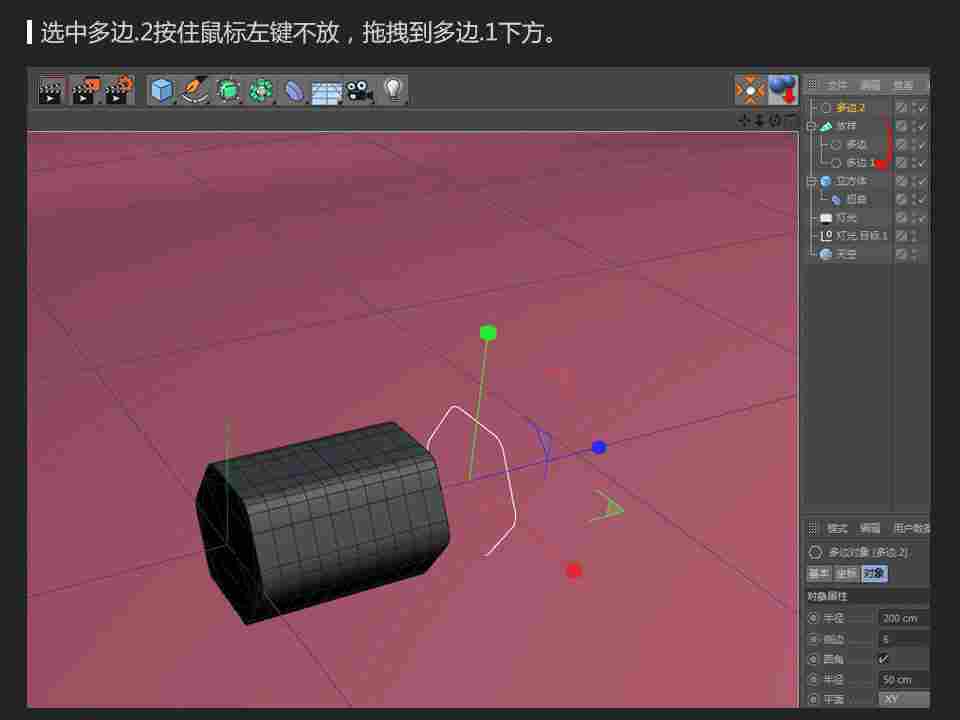This screenshot has height=720, width=960.
Task: Open the generators NURBS toolbar icon
Action: pyautogui.click(x=228, y=90)
